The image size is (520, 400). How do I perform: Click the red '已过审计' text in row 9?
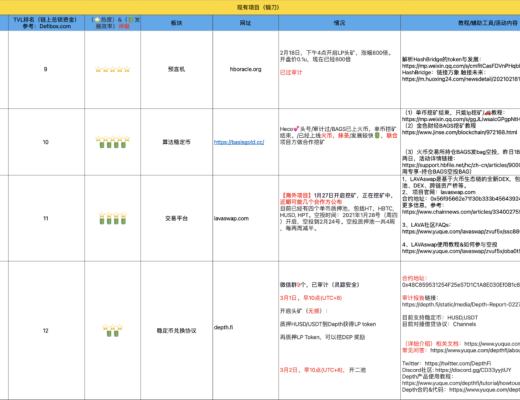click(291, 72)
